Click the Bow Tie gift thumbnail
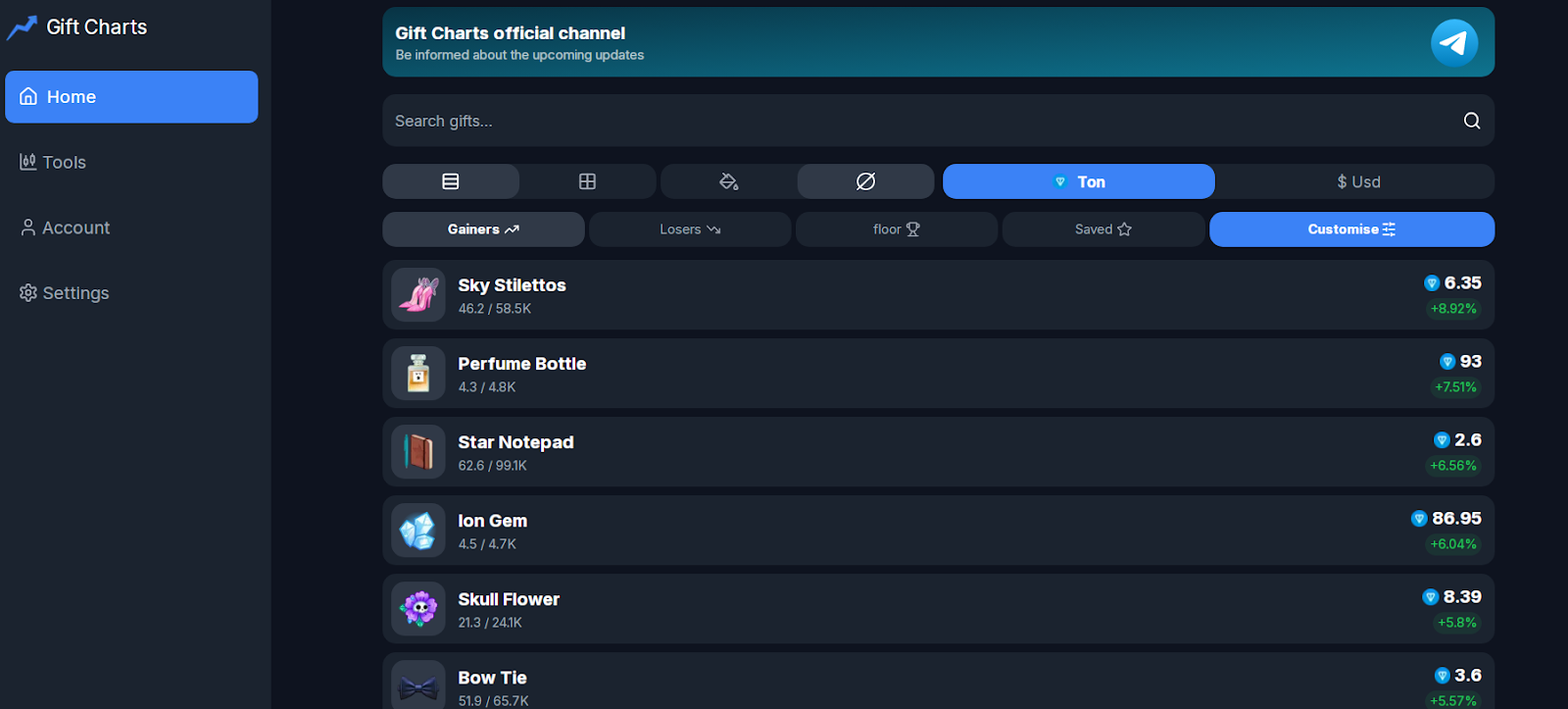The height and width of the screenshot is (709, 1568). tap(418, 685)
